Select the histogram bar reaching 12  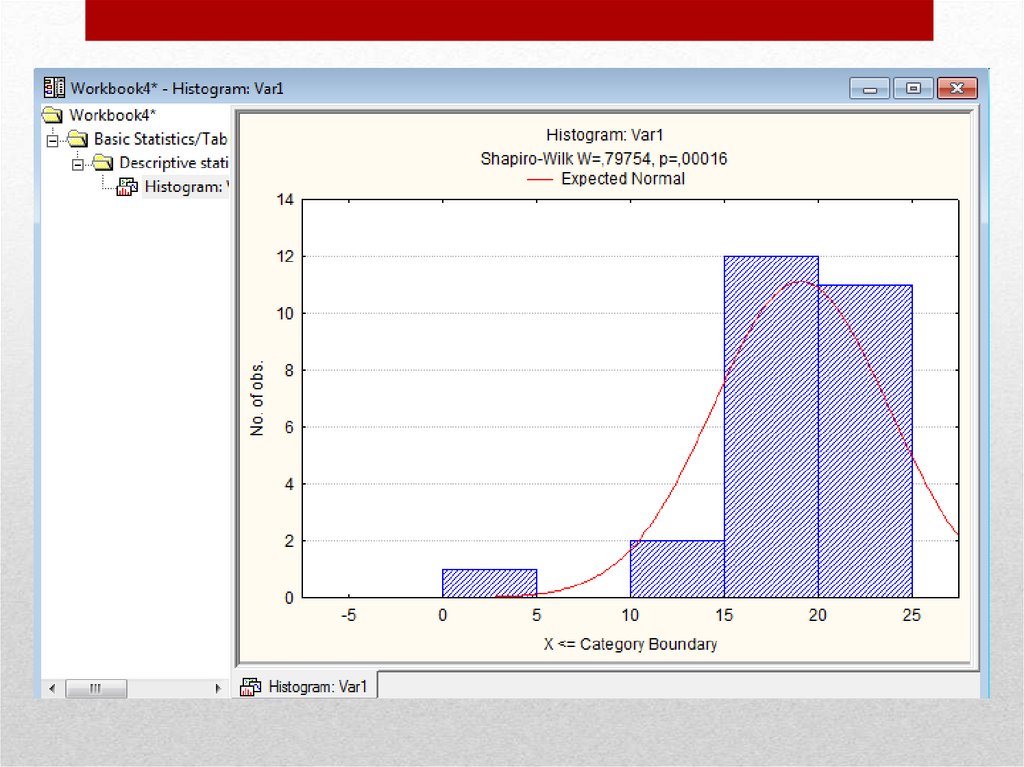pos(771,427)
